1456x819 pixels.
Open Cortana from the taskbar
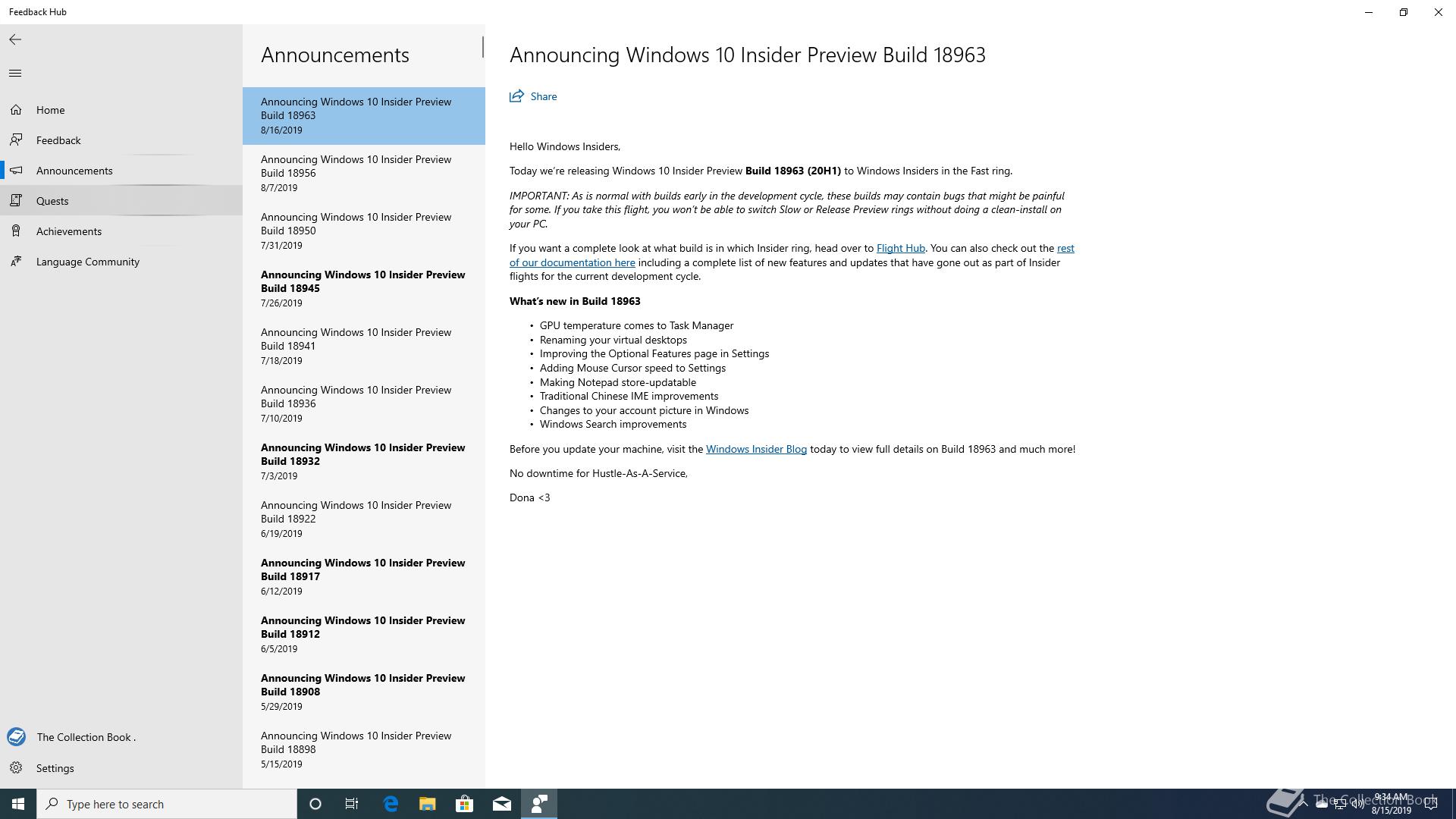[x=315, y=804]
